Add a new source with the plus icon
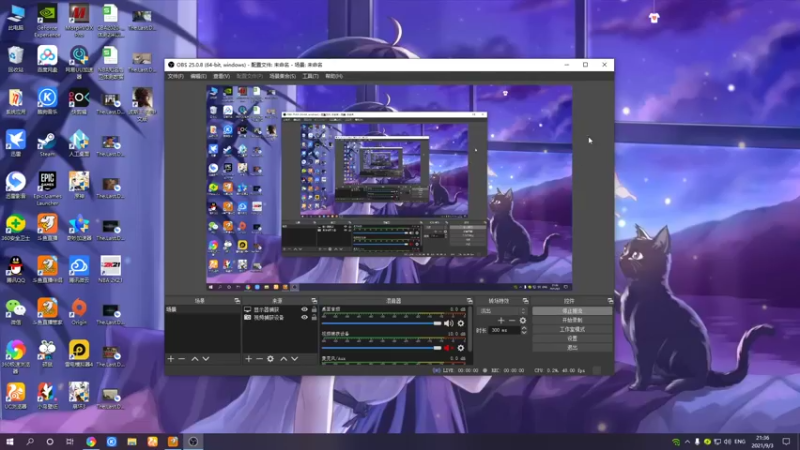Image resolution: width=800 pixels, height=450 pixels. [x=248, y=359]
